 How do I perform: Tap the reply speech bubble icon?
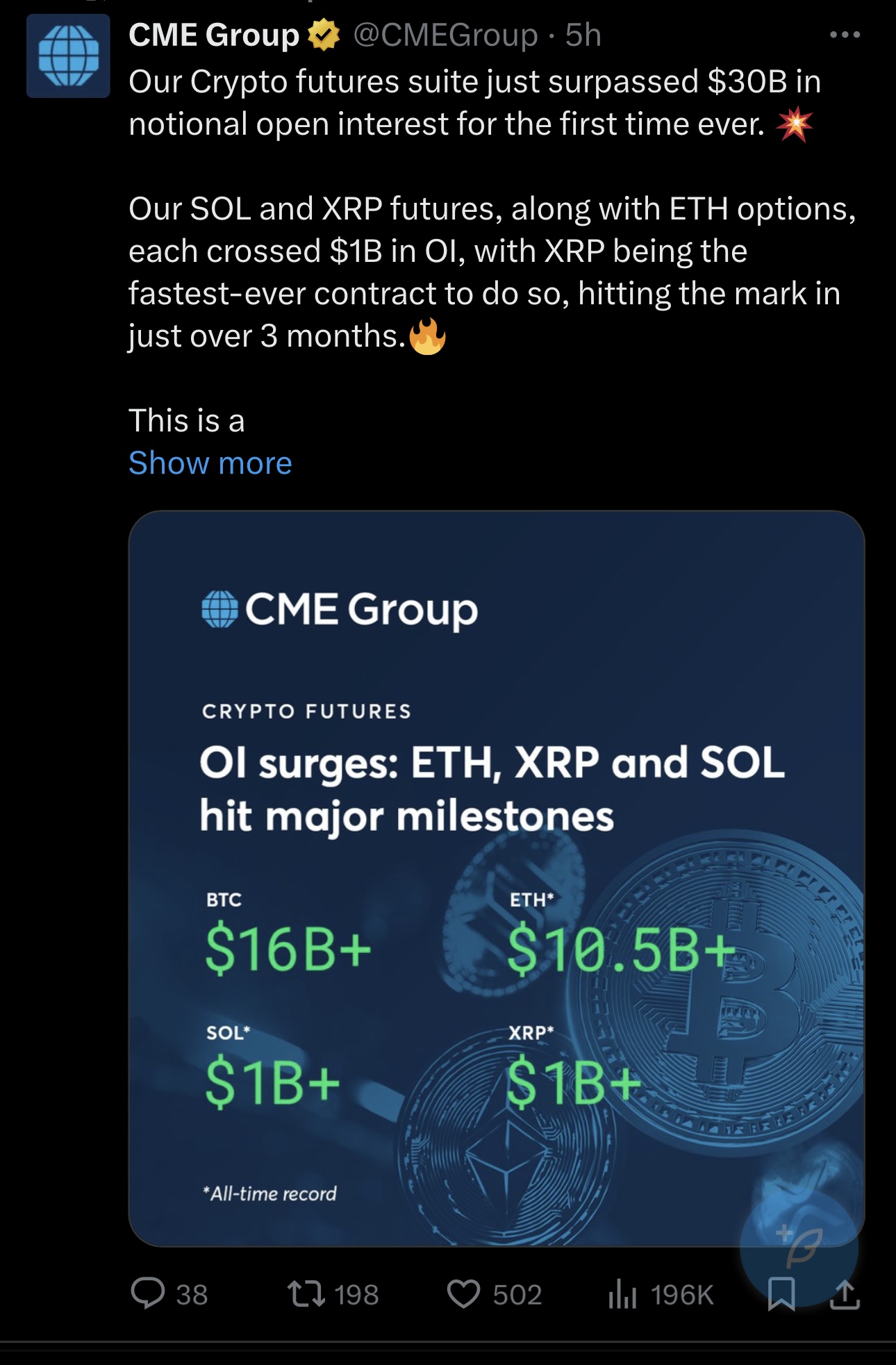click(148, 1293)
